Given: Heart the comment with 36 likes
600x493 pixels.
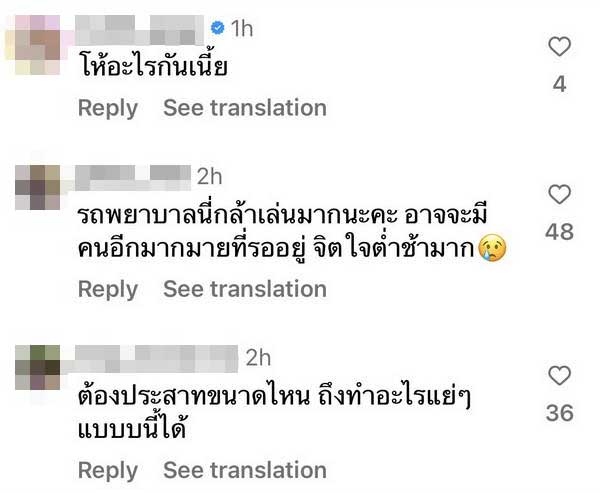Looking at the screenshot, I should point(560,376).
